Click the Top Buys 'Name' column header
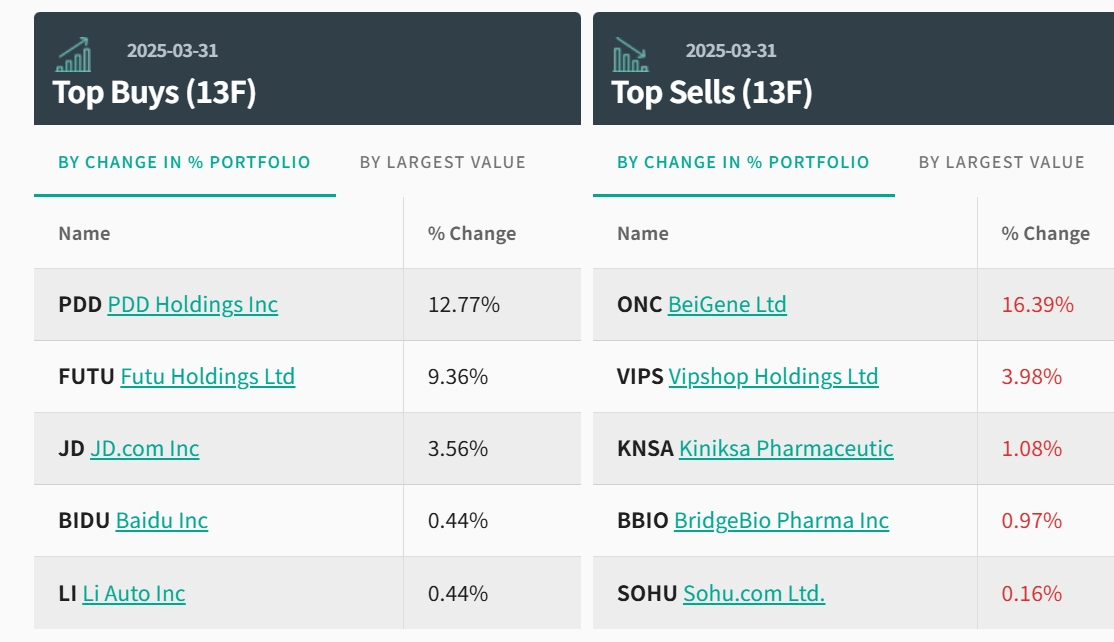The height and width of the screenshot is (642, 1114). [x=84, y=234]
